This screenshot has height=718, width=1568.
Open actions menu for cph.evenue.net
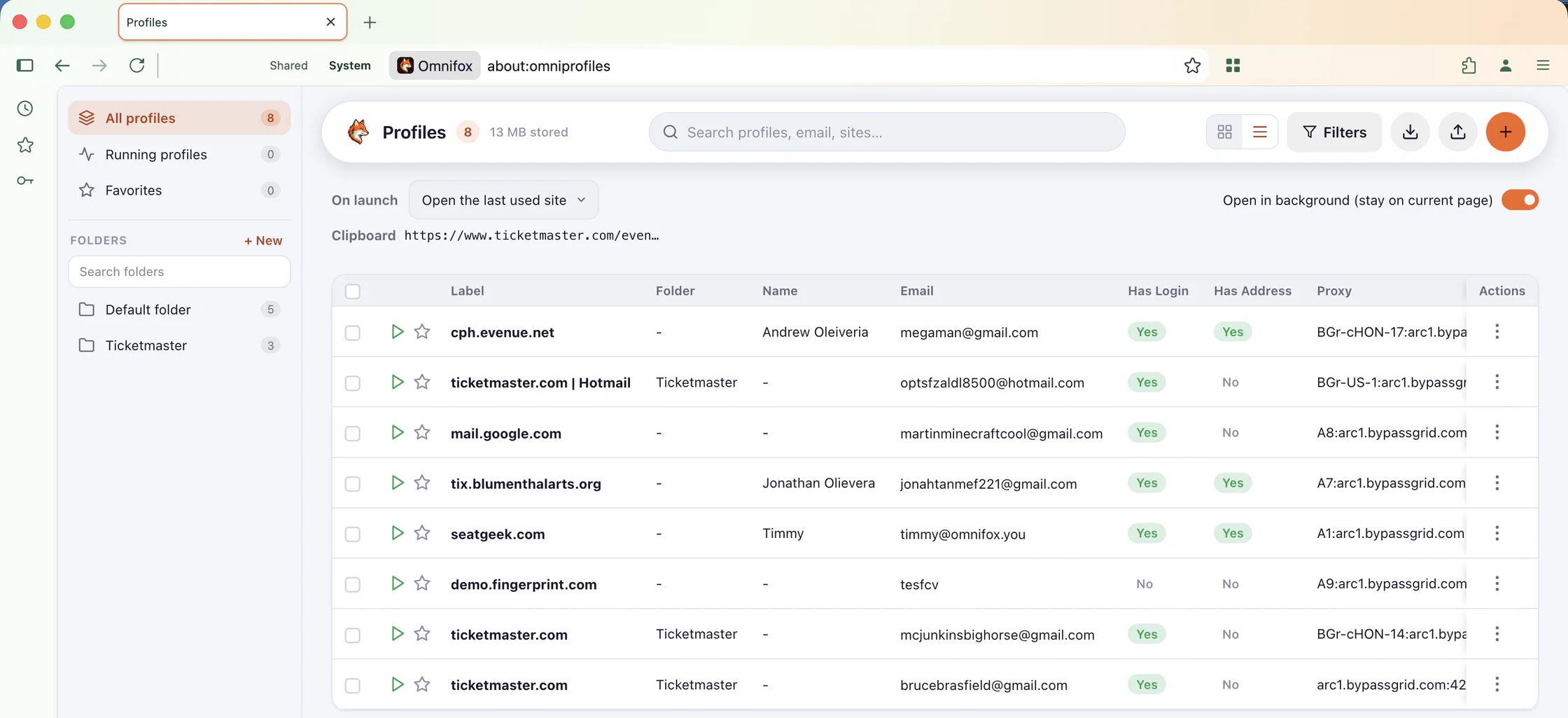1497,331
